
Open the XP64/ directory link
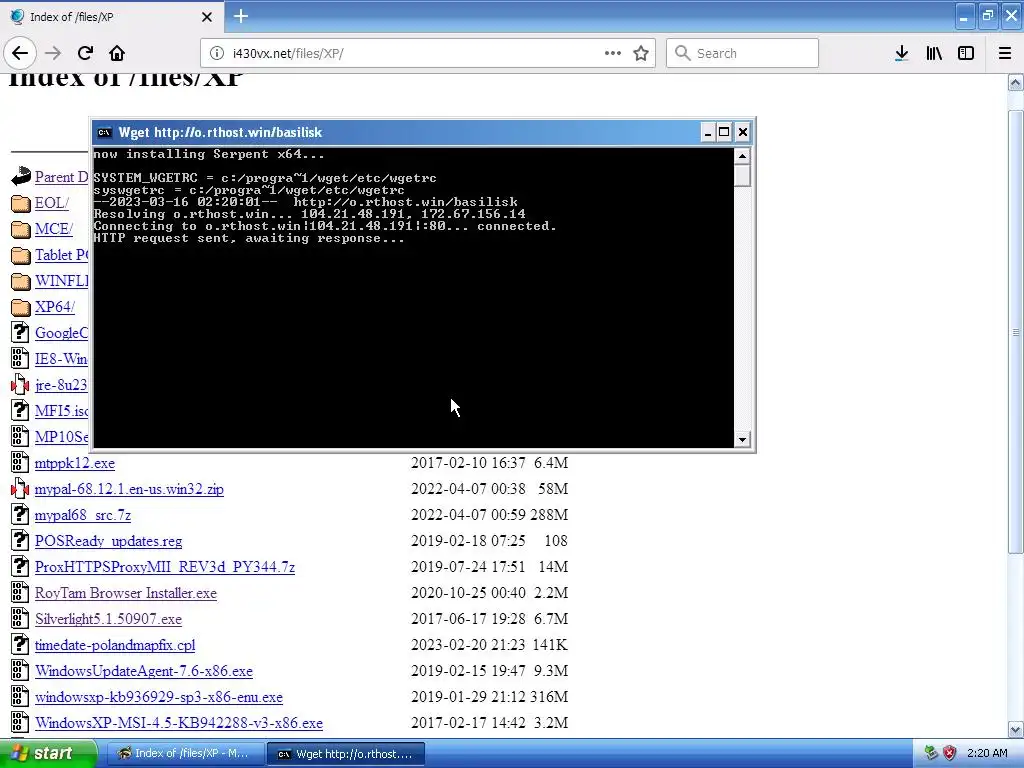click(x=55, y=307)
